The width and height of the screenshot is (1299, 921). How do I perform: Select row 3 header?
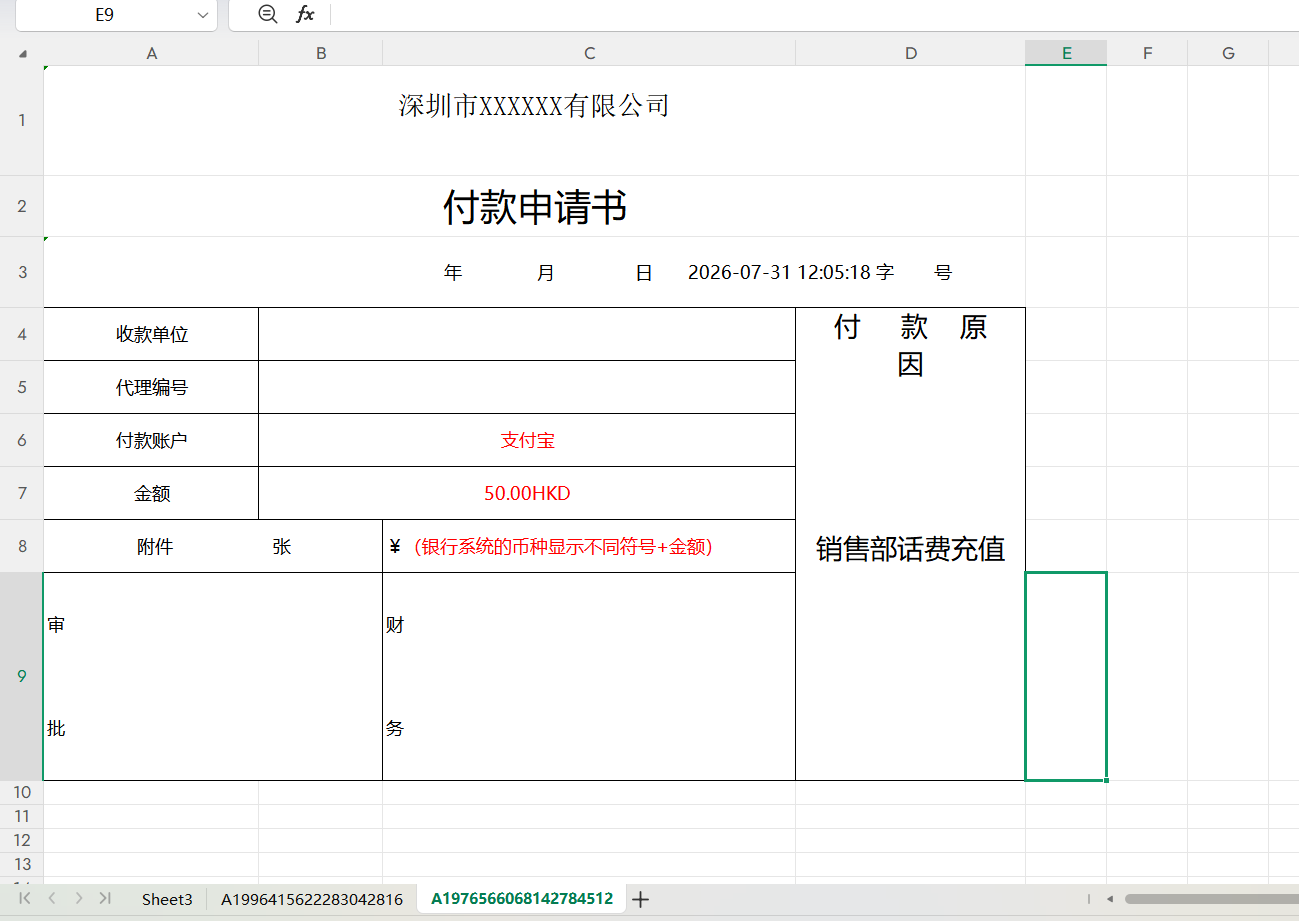(22, 272)
